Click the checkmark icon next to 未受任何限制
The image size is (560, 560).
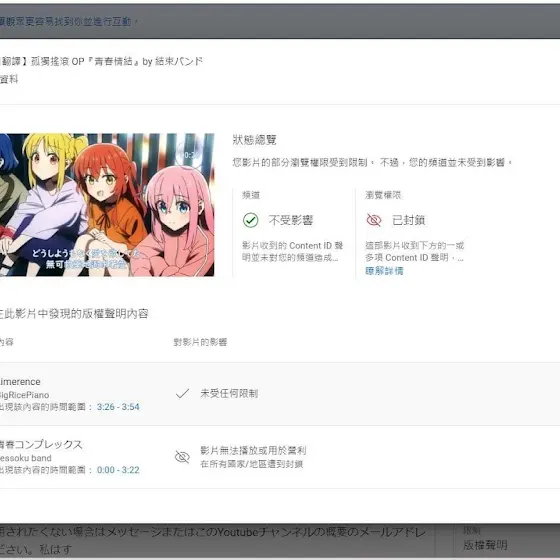[182, 394]
